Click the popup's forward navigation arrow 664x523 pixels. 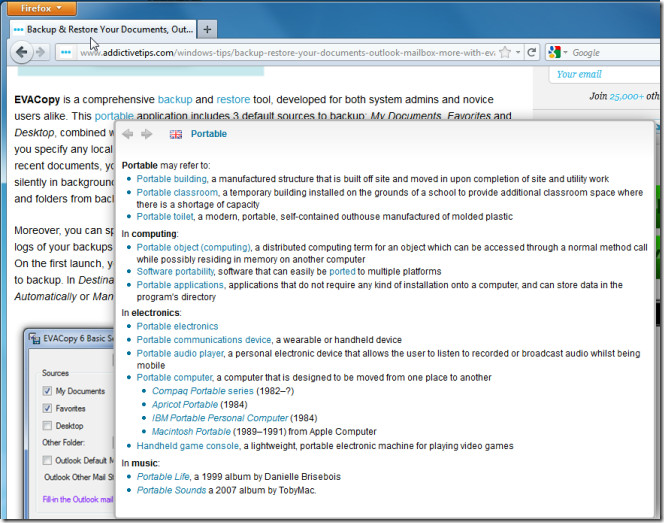pyautogui.click(x=147, y=134)
